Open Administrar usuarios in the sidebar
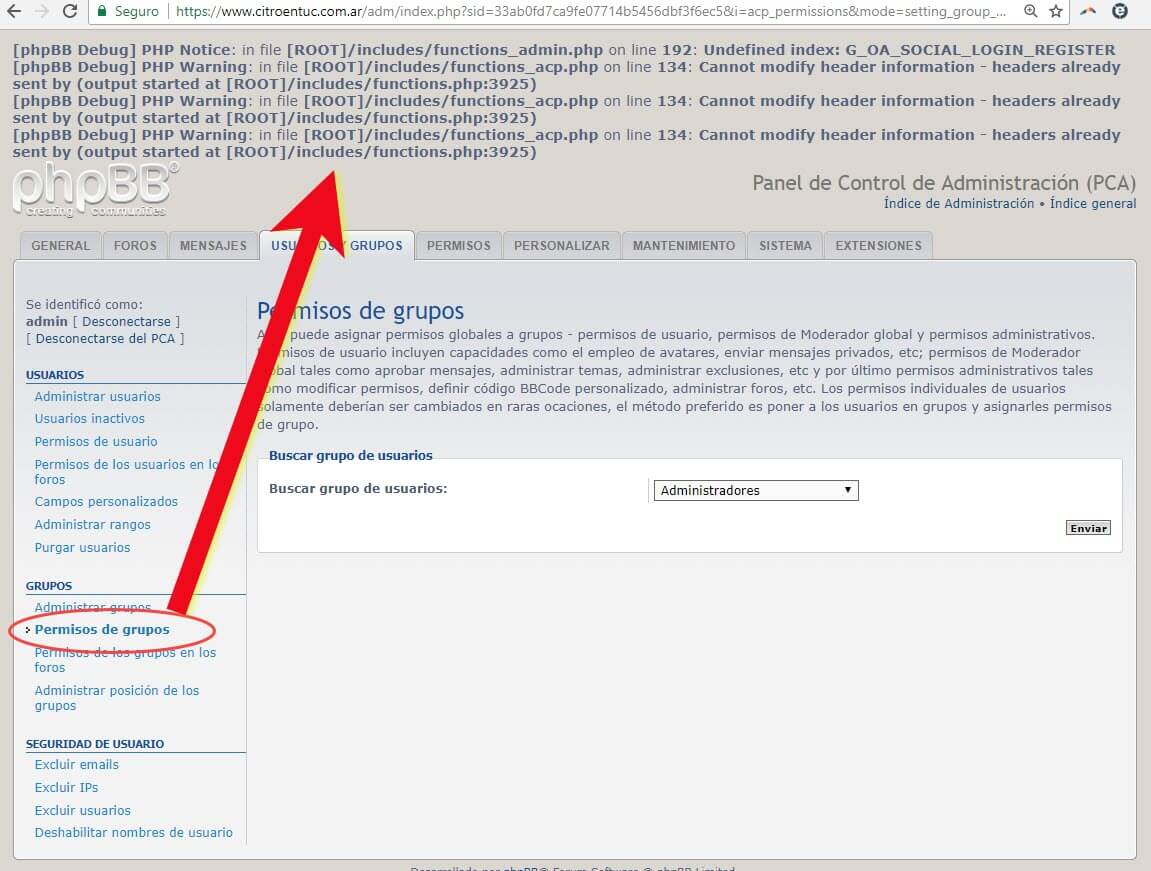This screenshot has height=871, width=1151. 97,396
